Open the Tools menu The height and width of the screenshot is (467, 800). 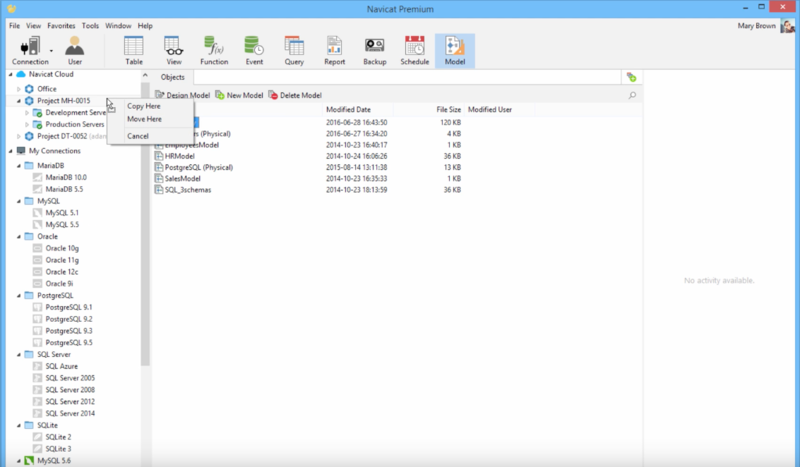click(90, 26)
